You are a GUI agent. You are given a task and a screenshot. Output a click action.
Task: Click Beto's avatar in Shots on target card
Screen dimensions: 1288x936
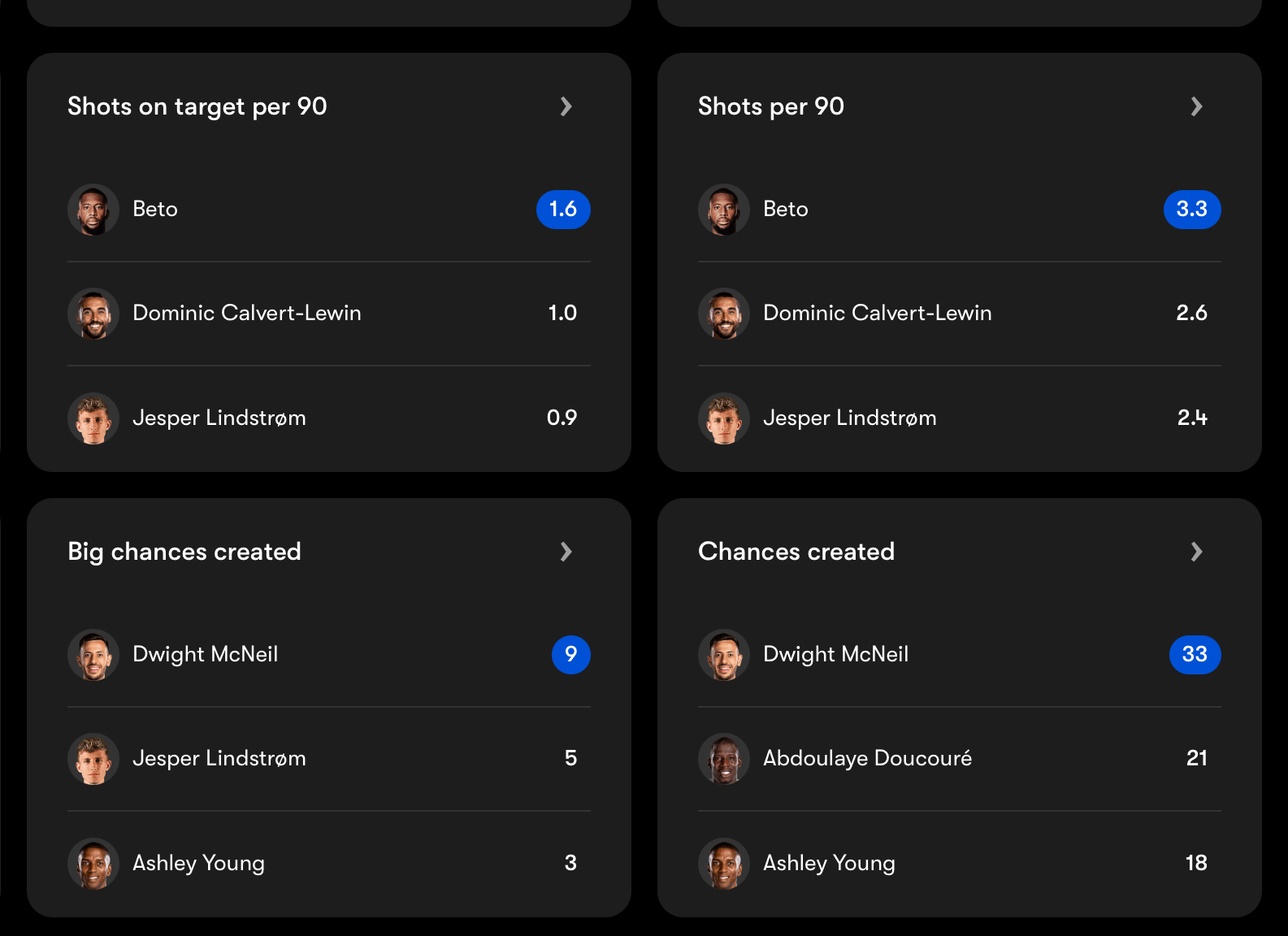click(x=93, y=210)
